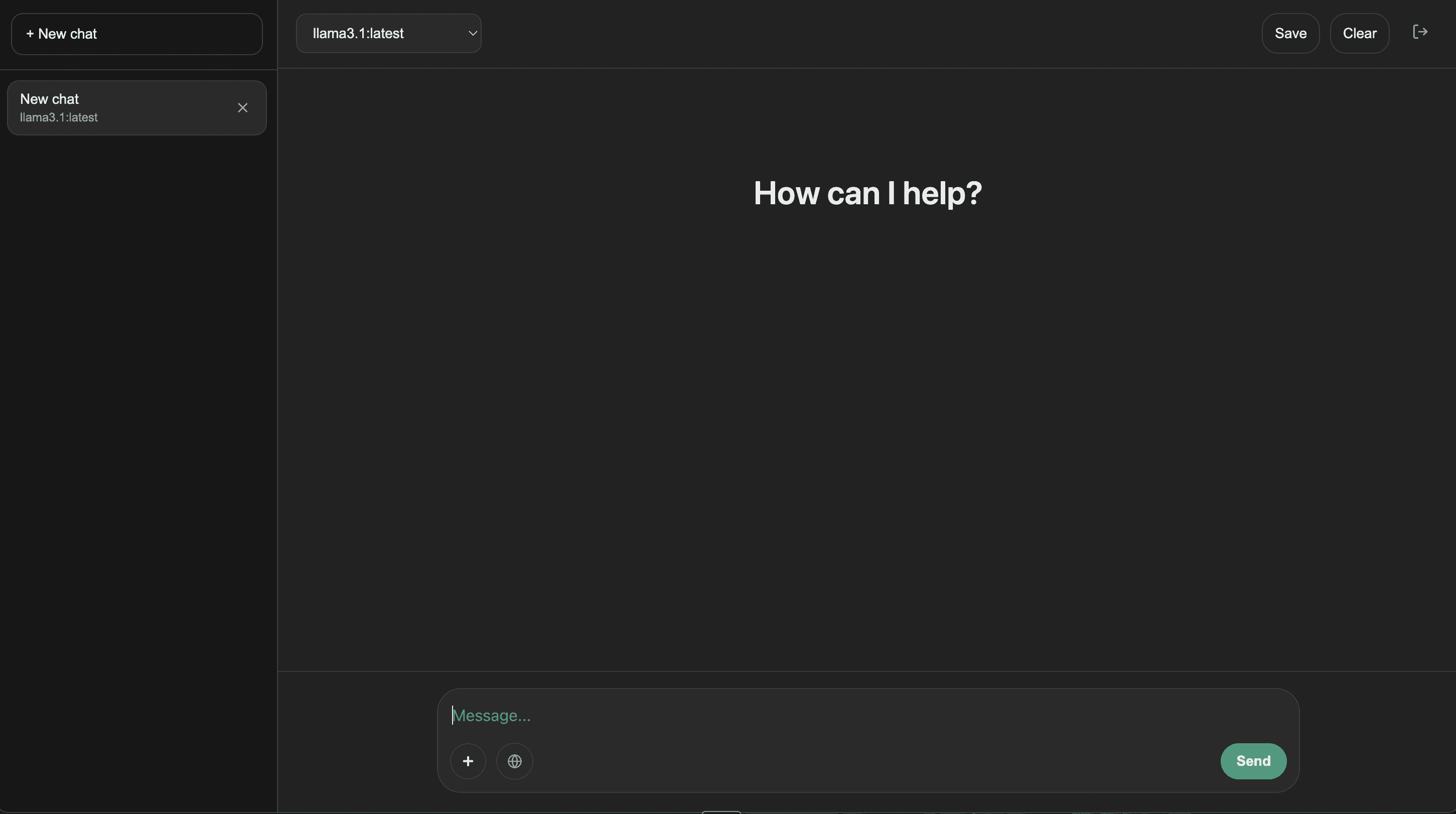Start a chat with + New chat

coord(137,34)
